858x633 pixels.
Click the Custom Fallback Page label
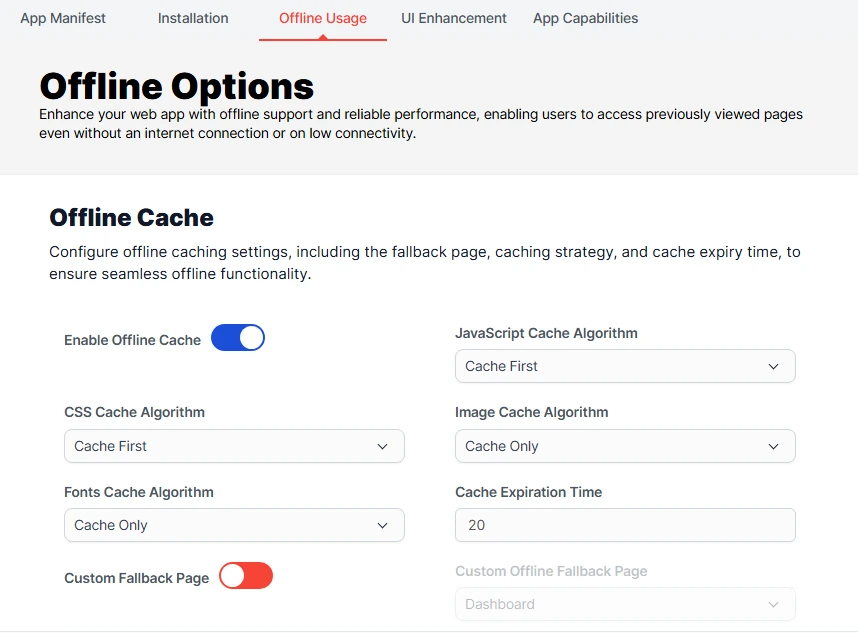(x=137, y=578)
